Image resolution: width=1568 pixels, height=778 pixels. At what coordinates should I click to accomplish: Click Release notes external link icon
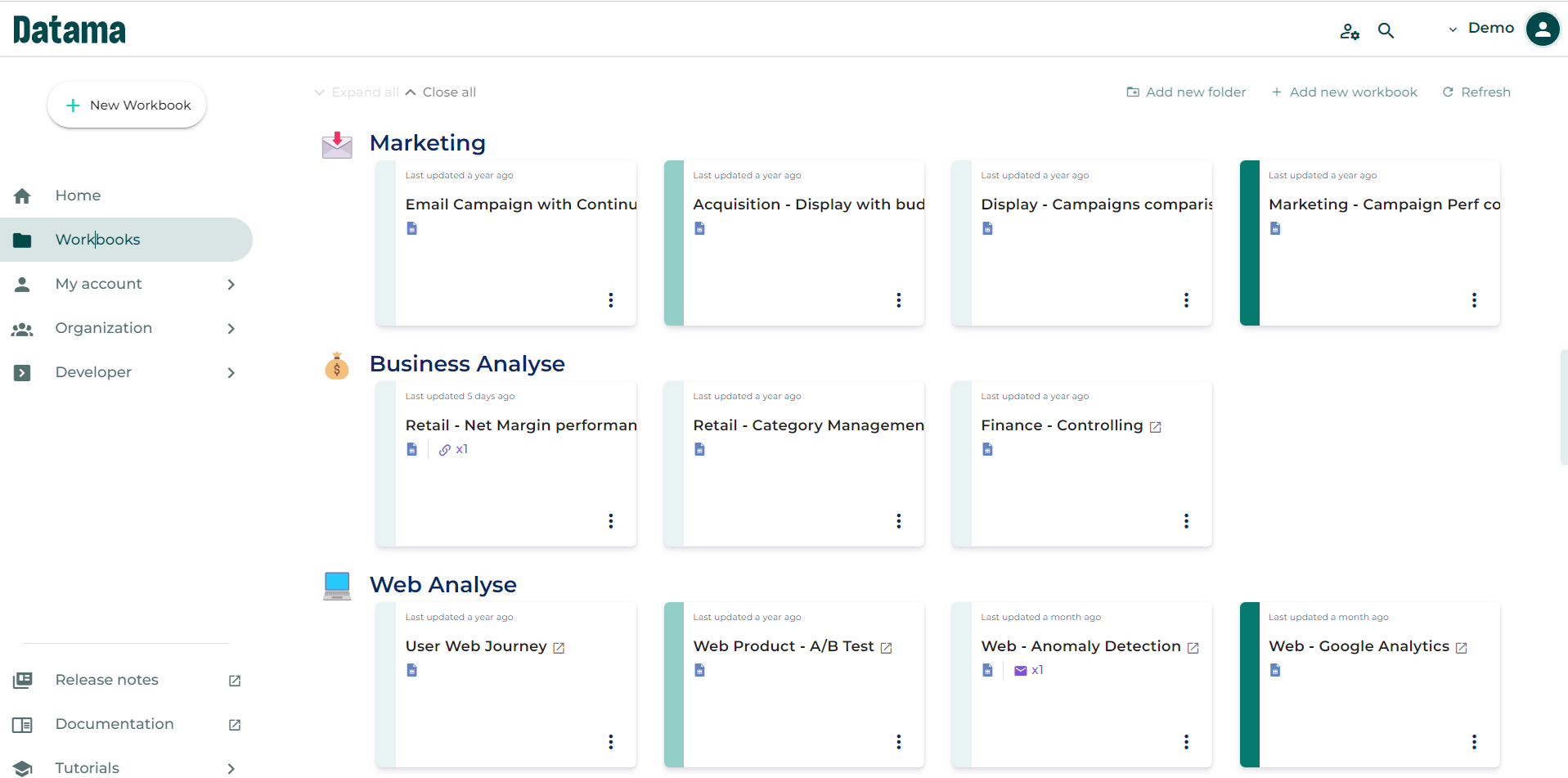[235, 681]
